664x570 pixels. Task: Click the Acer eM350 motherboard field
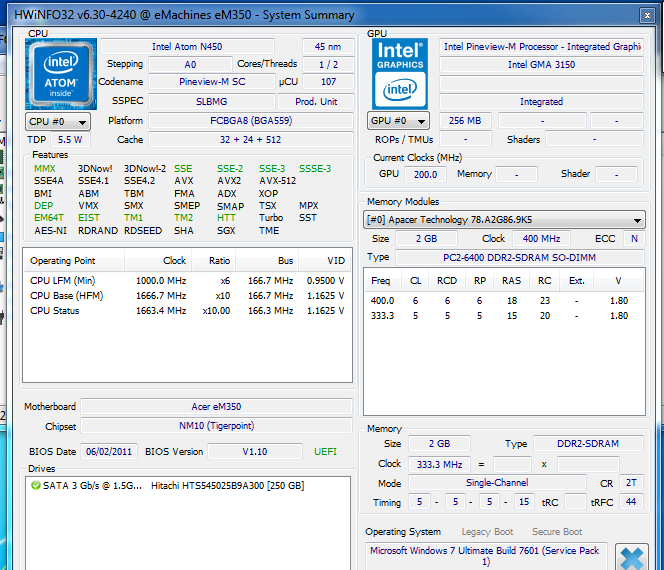click(x=216, y=407)
